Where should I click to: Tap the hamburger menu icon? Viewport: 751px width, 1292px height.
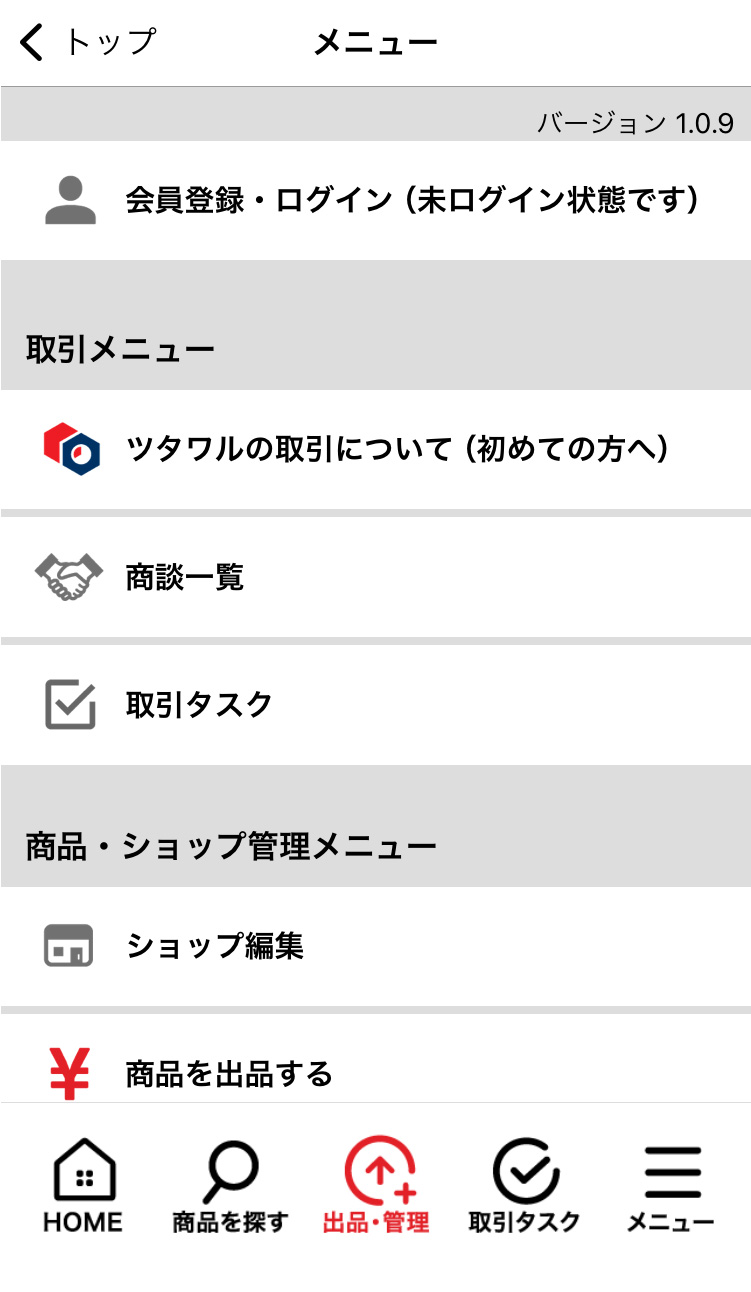[x=672, y=1172]
